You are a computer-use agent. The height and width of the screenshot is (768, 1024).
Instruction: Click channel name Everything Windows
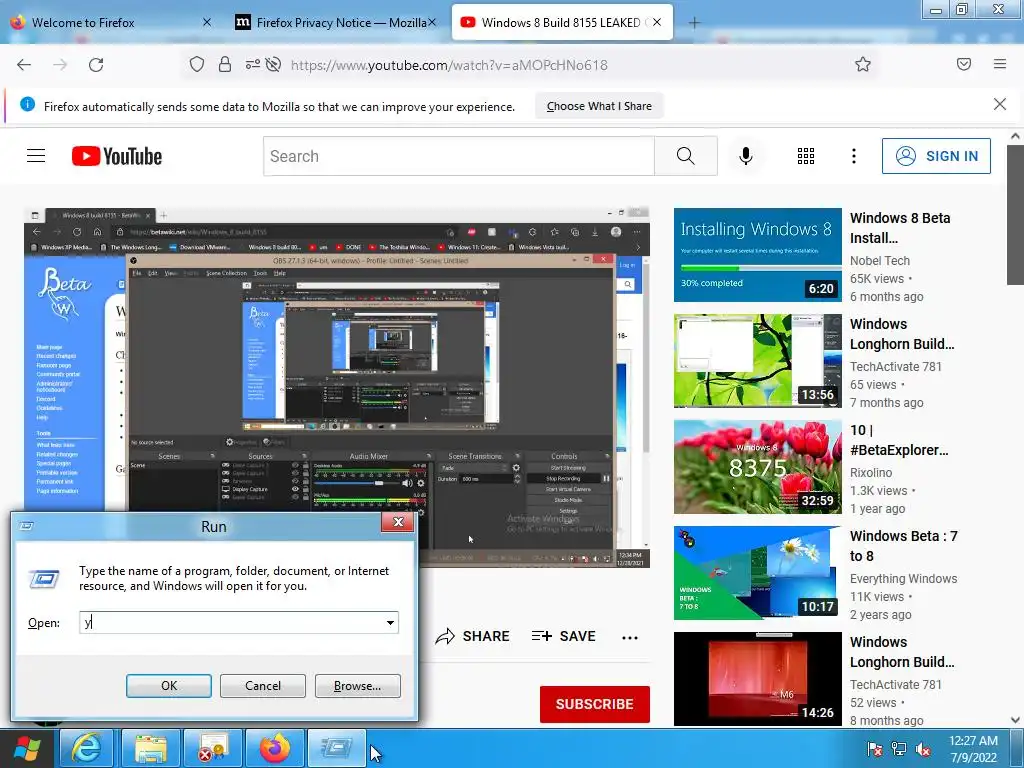[903, 579]
